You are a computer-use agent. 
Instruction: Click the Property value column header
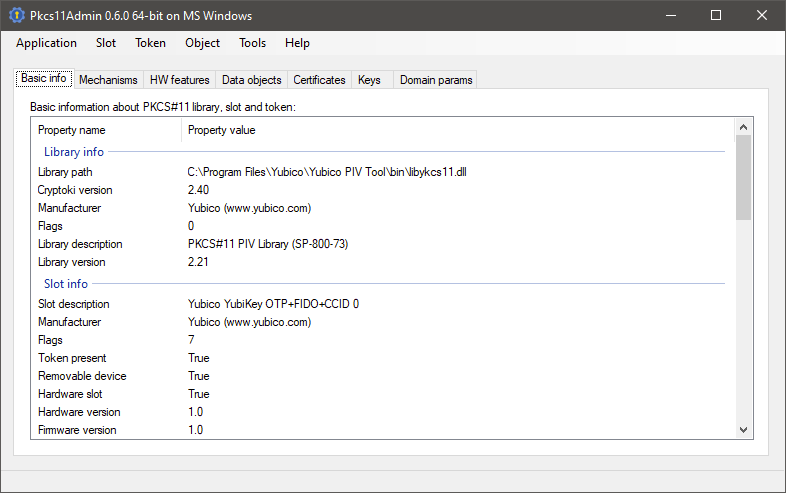click(458, 130)
